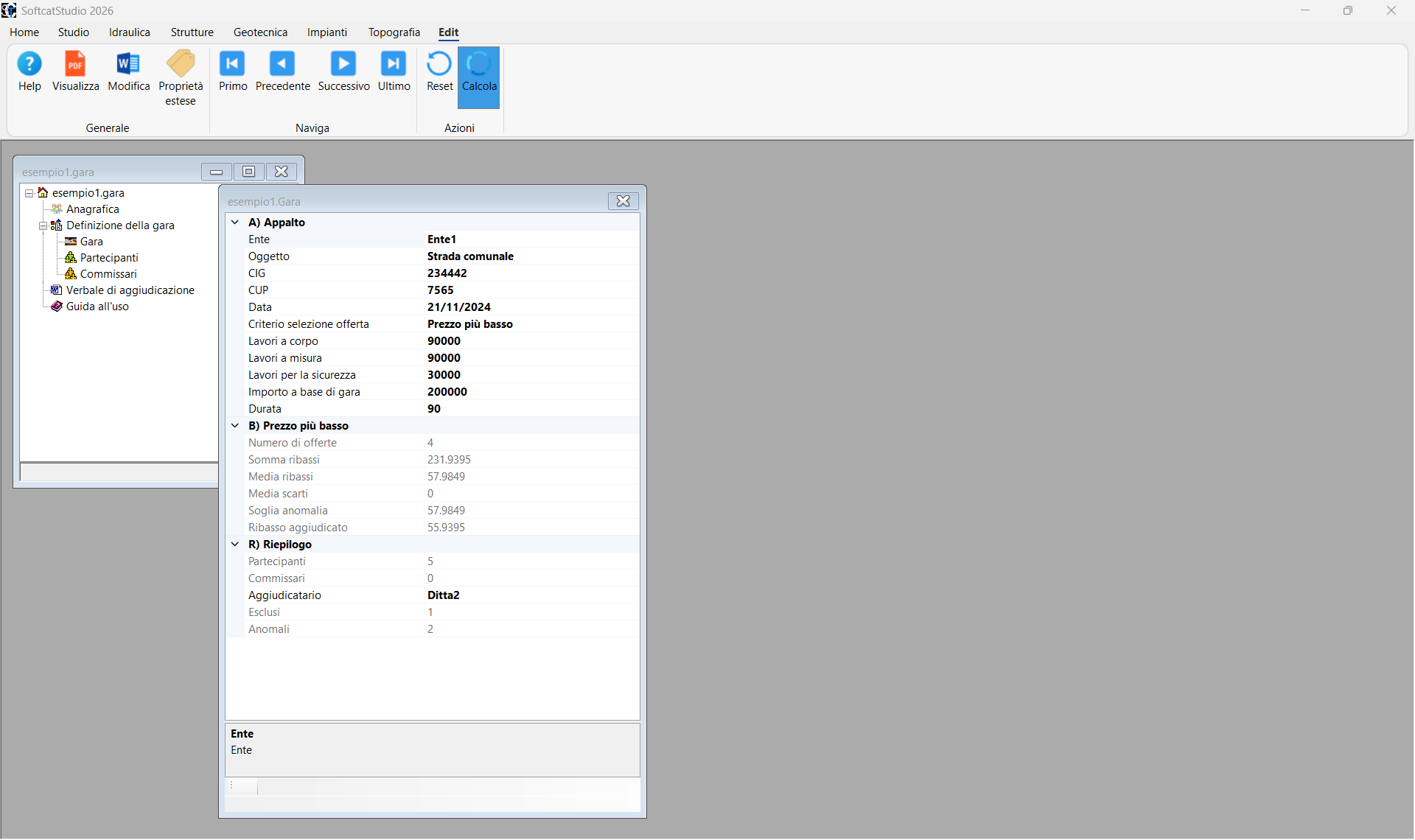Screen dimensions: 1415x840
Task: Edit the Durata value 90
Action: (x=532, y=409)
